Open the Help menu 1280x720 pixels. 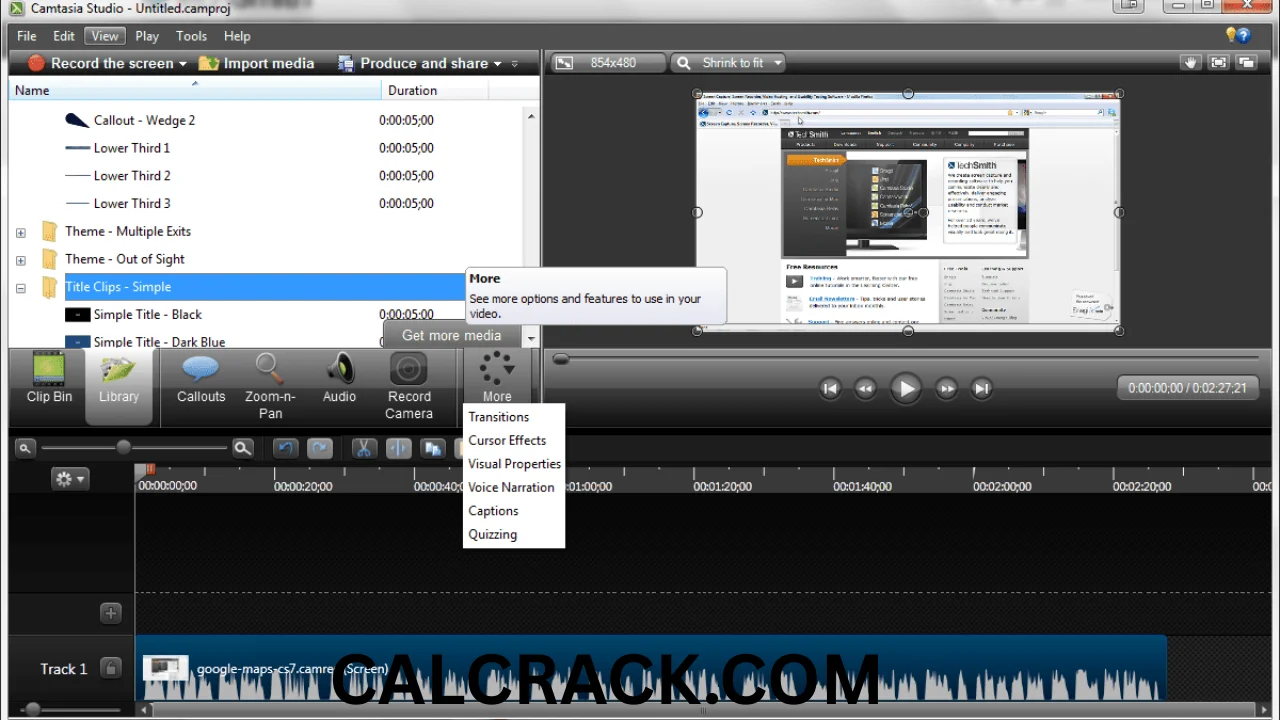(237, 36)
